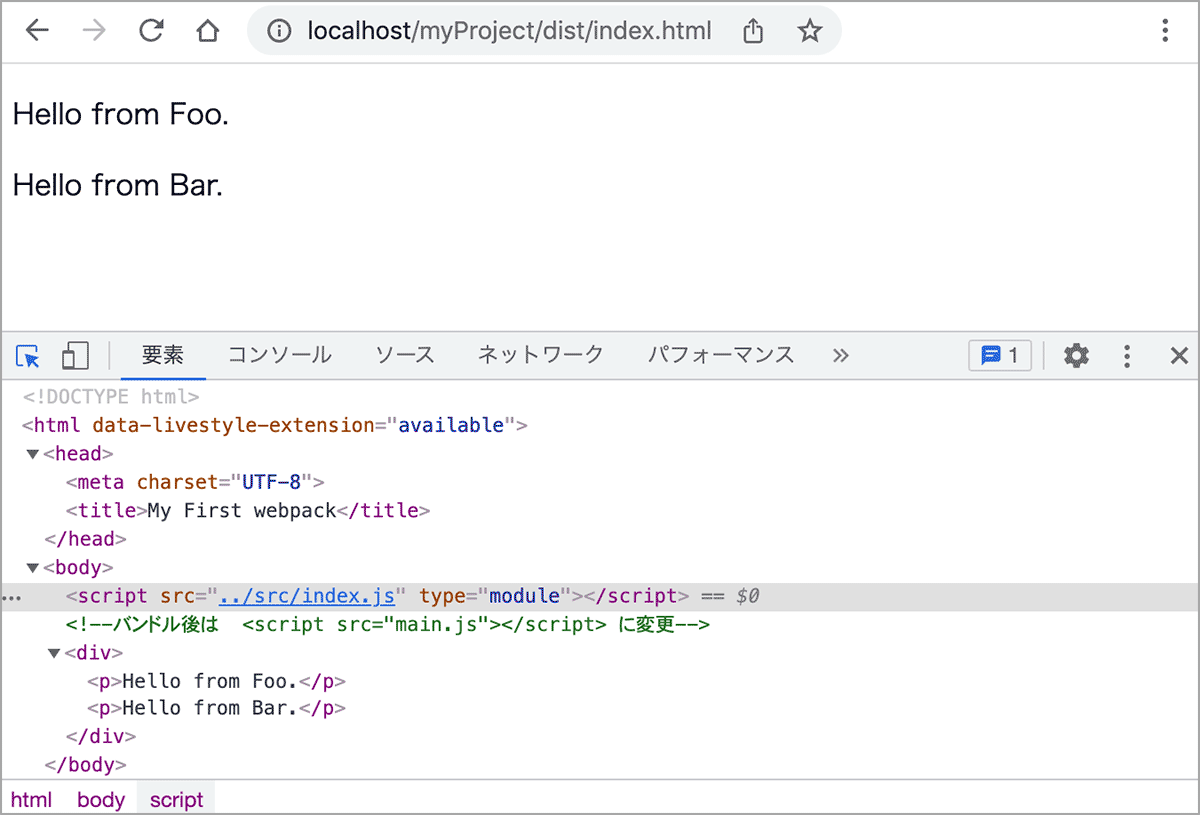This screenshot has height=815, width=1200.
Task: Reload the page
Action: pyautogui.click(x=151, y=31)
